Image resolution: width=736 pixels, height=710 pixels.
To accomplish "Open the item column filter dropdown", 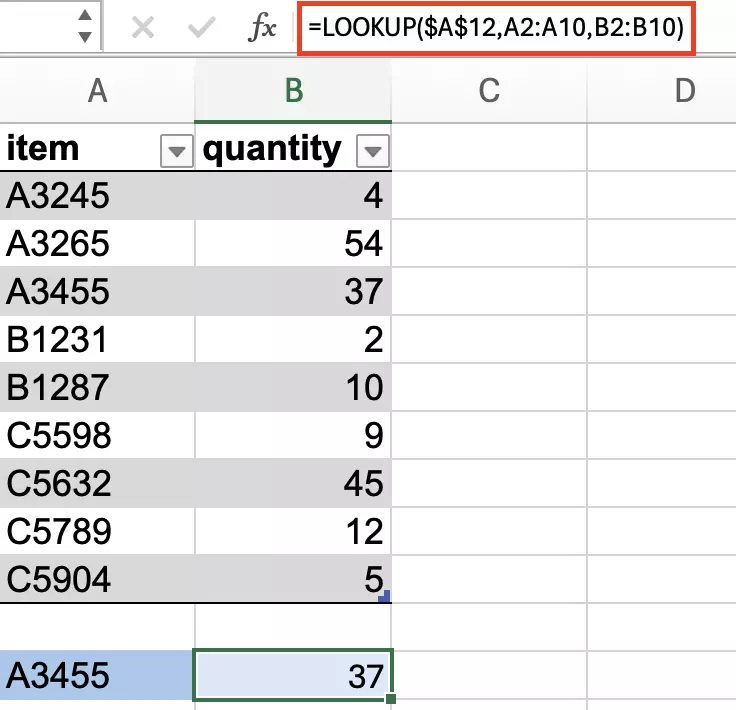I will [176, 151].
